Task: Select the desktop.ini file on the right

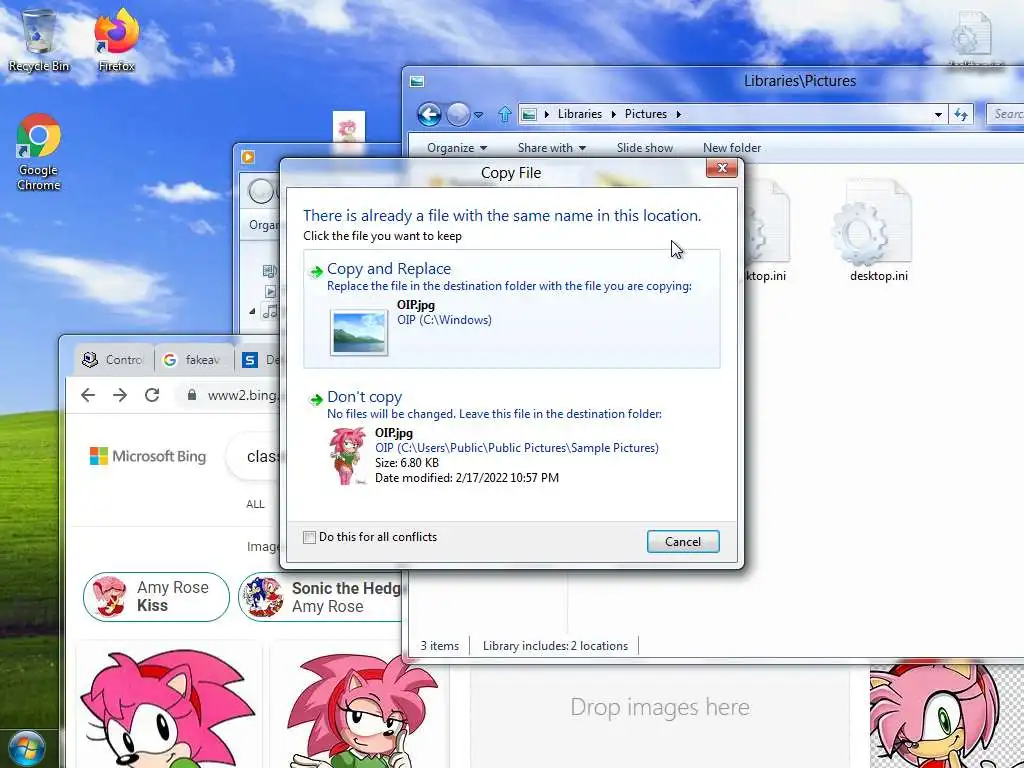Action: click(878, 232)
